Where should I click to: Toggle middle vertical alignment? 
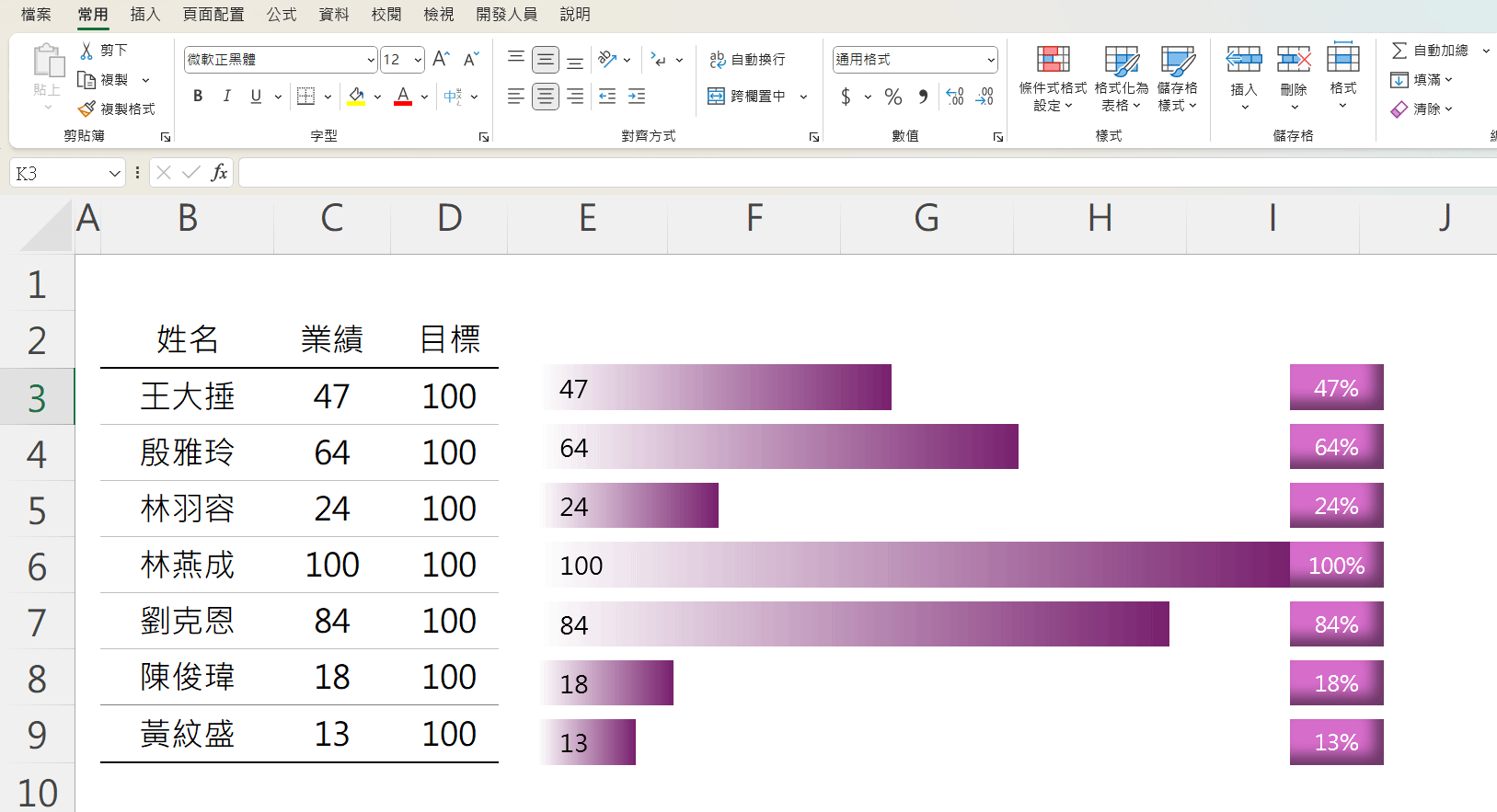(x=546, y=60)
